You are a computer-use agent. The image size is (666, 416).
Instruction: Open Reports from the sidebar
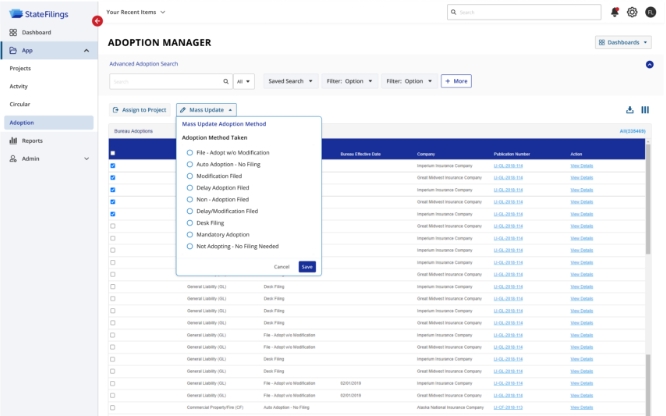[32, 141]
